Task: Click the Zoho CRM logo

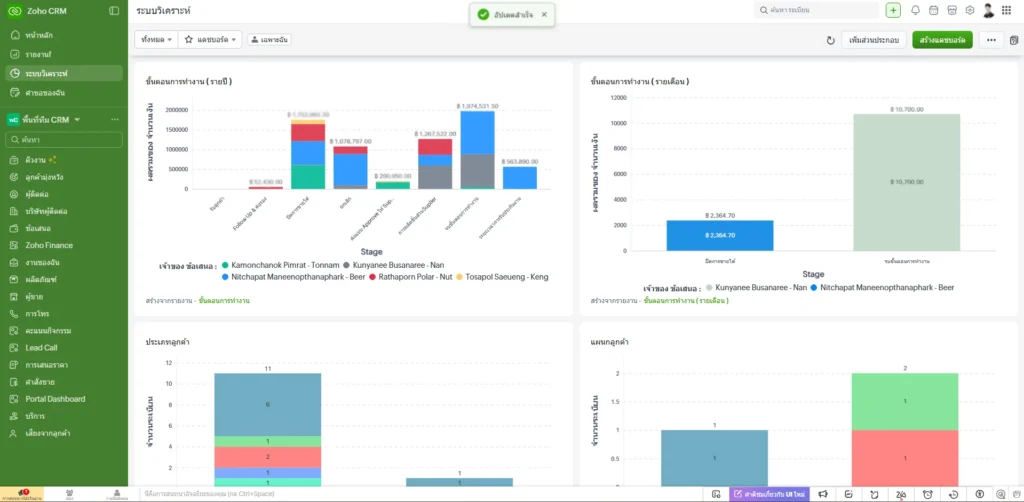Action: 17,11
